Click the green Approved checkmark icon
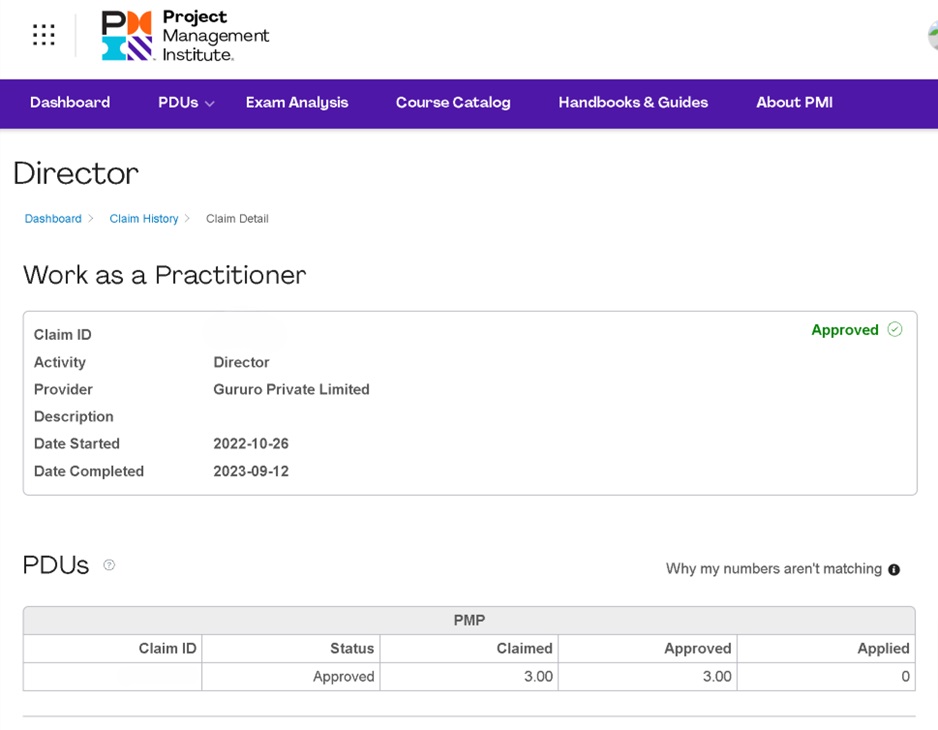 pyautogui.click(x=894, y=330)
